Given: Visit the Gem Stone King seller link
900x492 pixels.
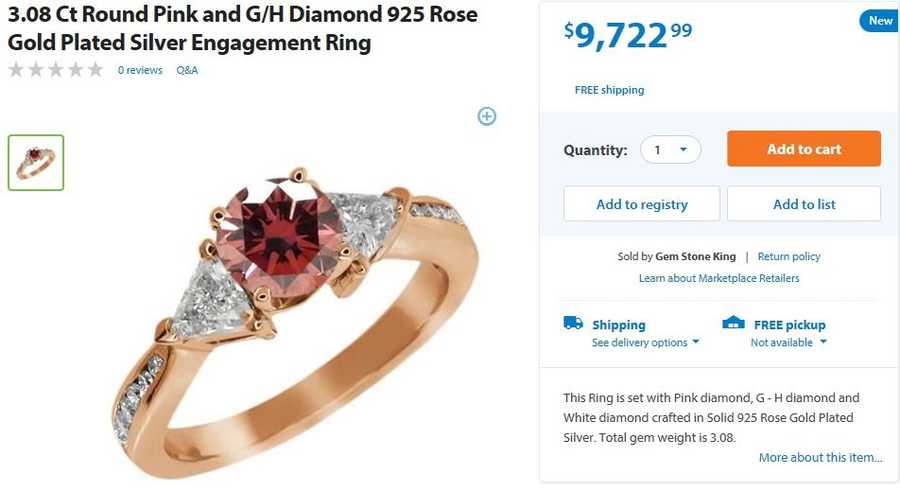Looking at the screenshot, I should (x=695, y=257).
